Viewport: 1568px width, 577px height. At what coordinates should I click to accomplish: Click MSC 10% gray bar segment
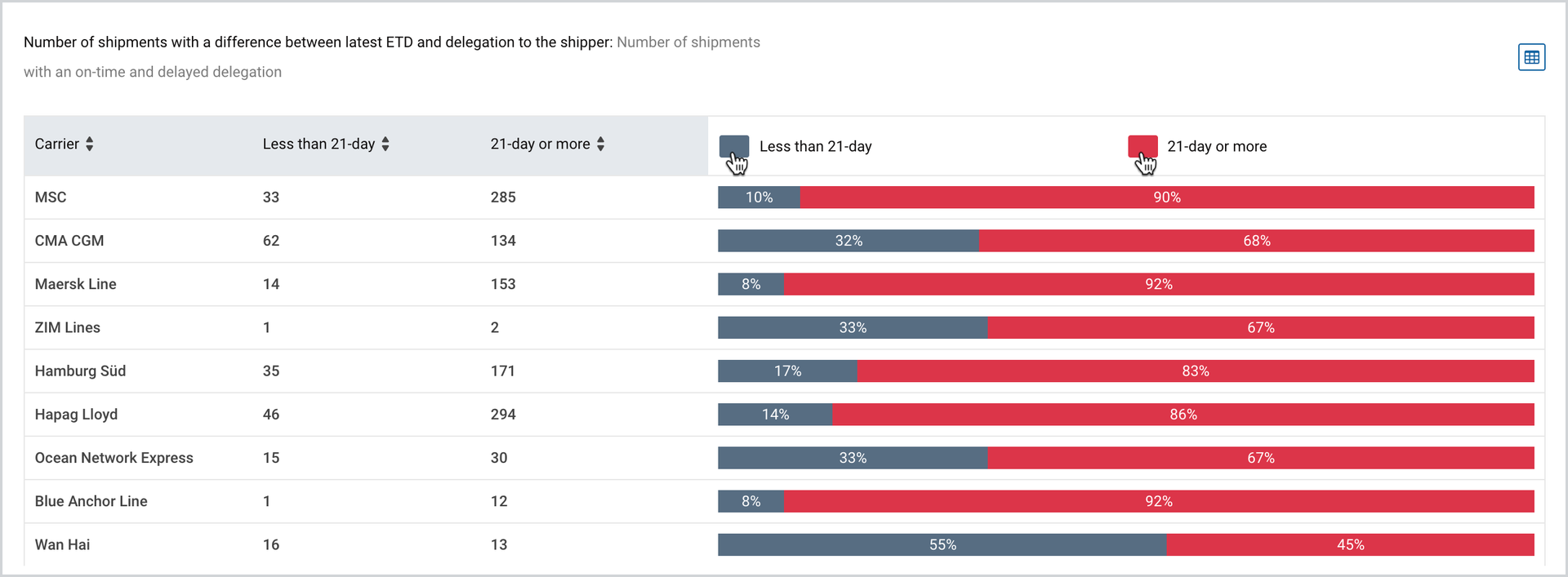759,198
